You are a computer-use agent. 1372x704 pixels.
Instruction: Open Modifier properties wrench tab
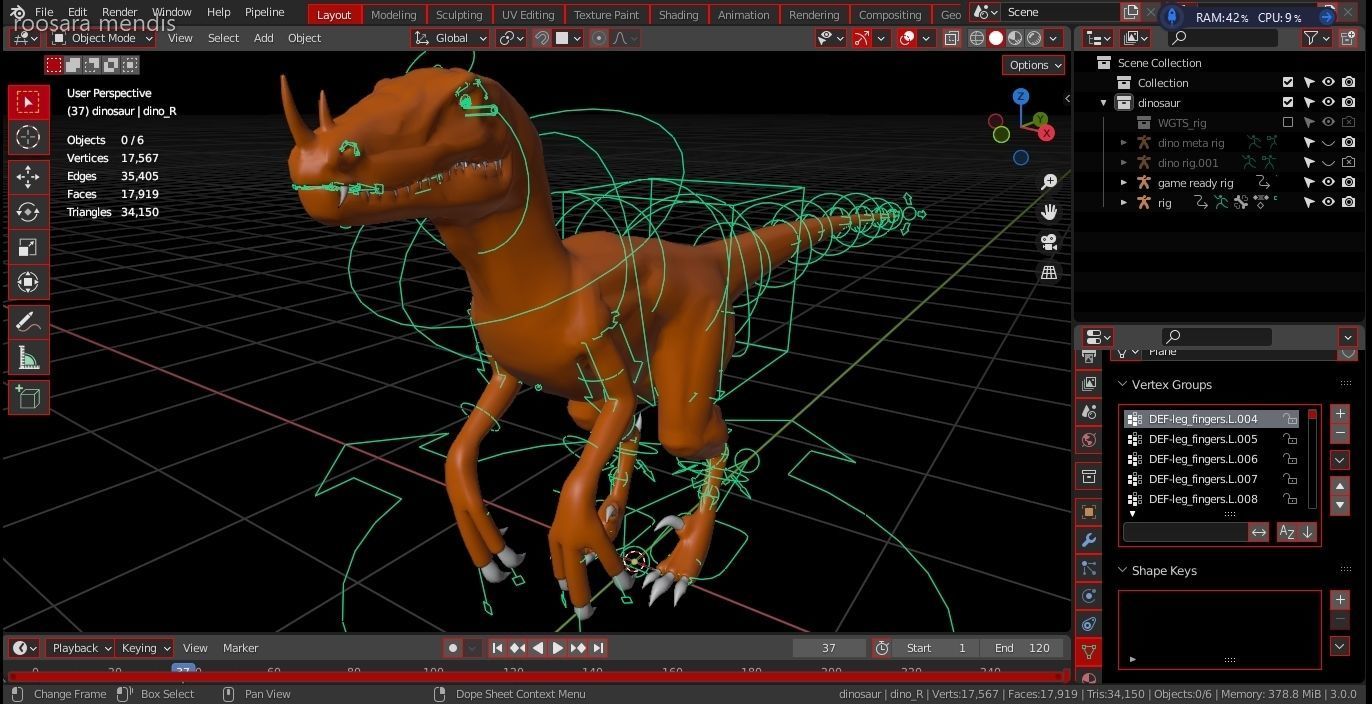1089,540
